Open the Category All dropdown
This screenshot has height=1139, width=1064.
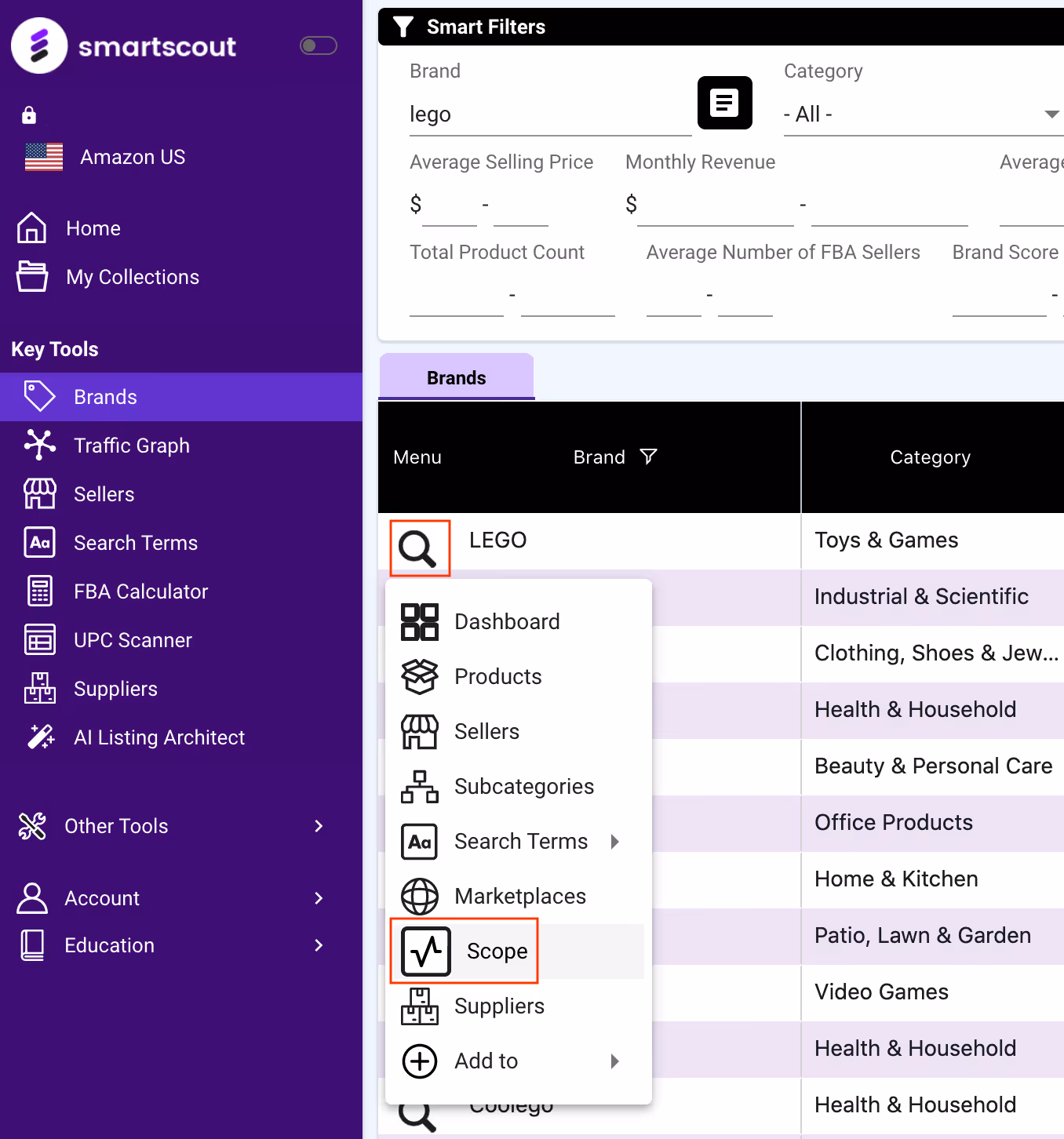(x=924, y=115)
